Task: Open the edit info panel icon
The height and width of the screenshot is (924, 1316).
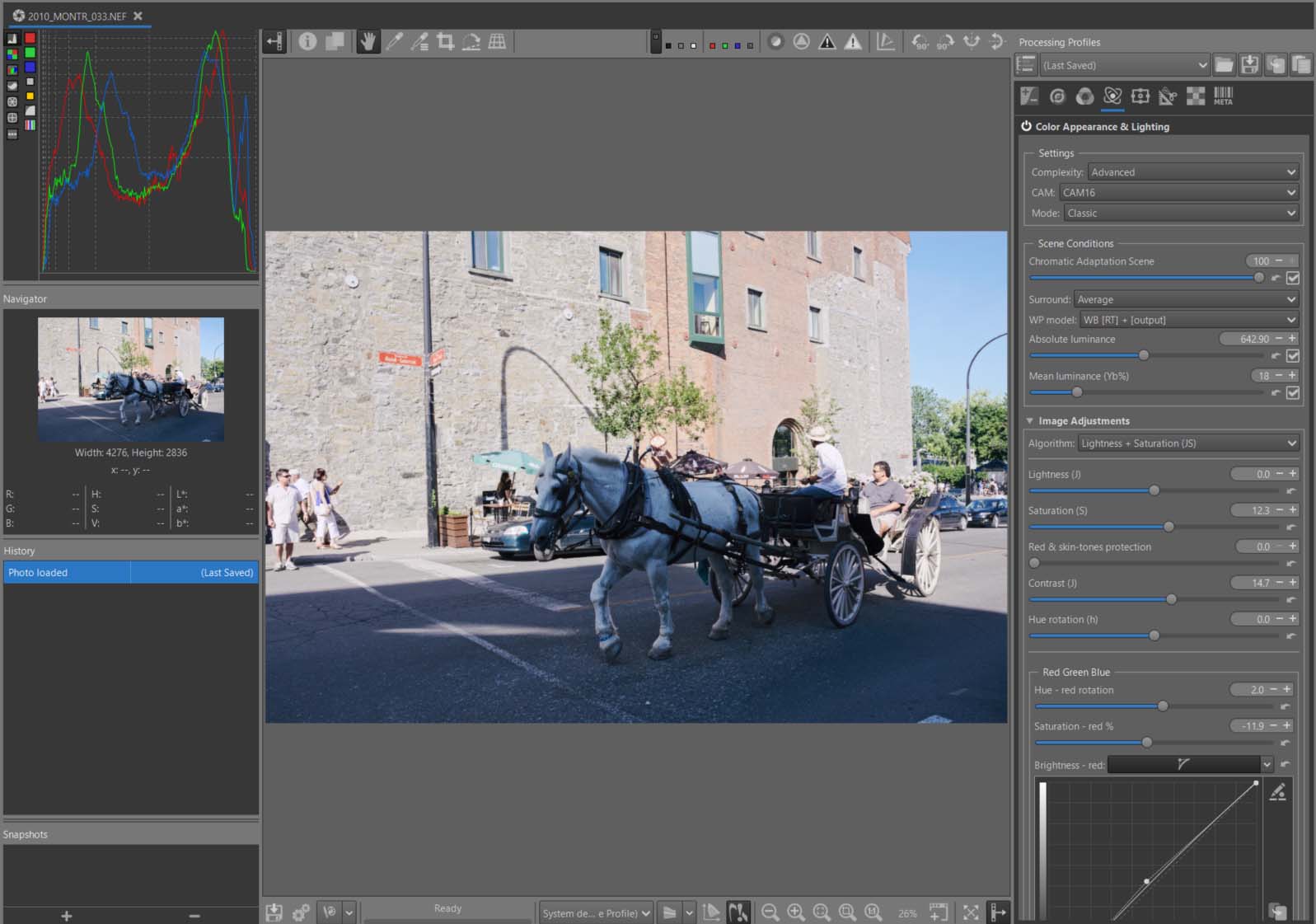Action: (307, 41)
